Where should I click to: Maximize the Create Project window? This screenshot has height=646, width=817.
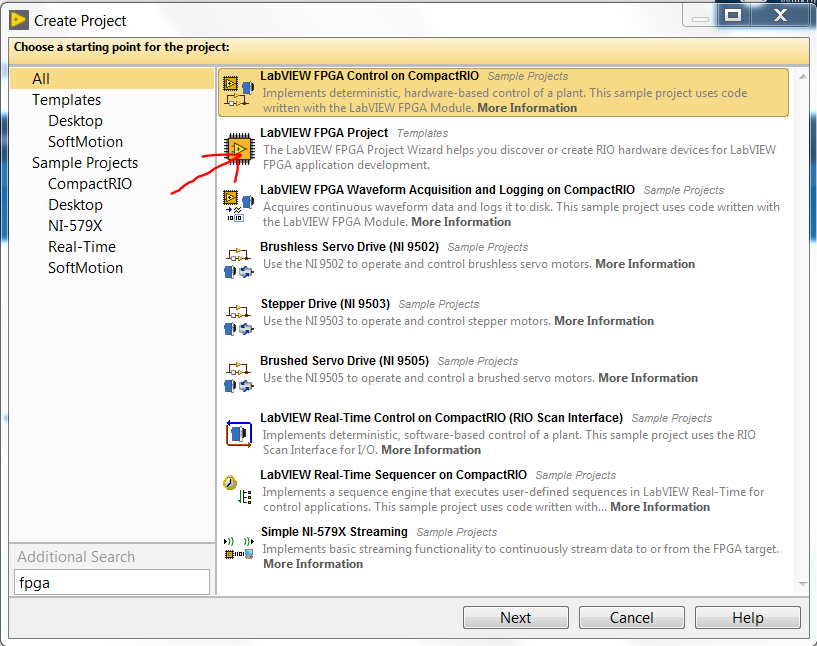(x=733, y=15)
